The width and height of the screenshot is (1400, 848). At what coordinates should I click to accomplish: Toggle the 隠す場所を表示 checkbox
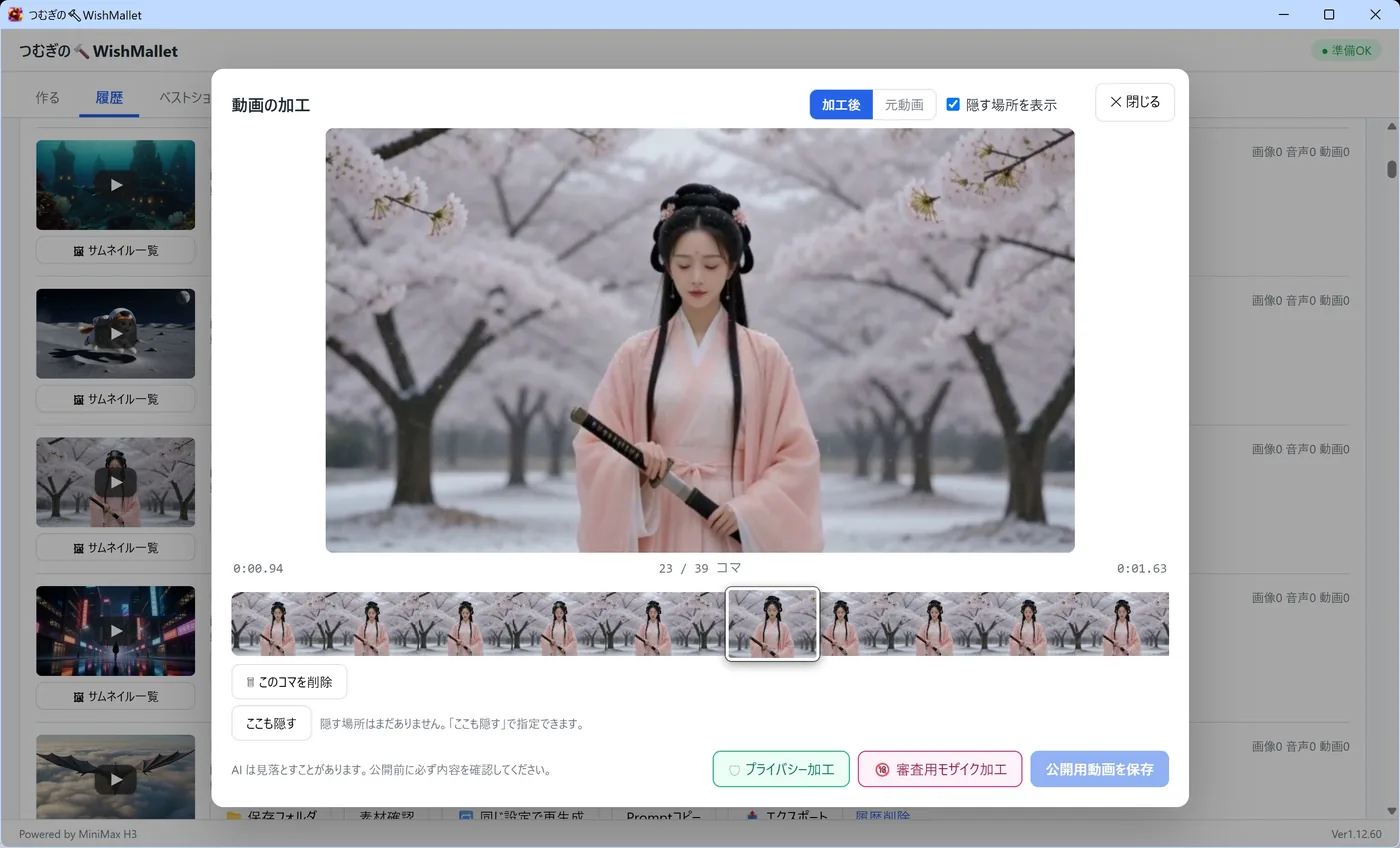tap(953, 104)
